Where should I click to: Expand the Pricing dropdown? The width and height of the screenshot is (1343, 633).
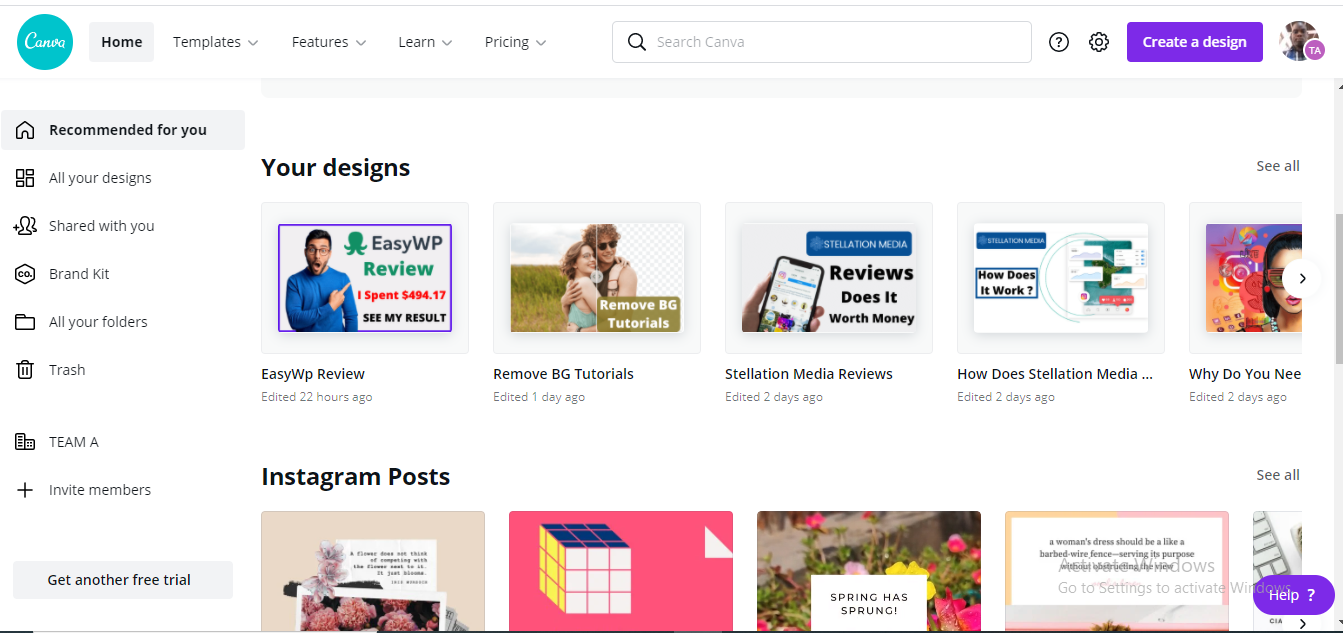(x=515, y=42)
